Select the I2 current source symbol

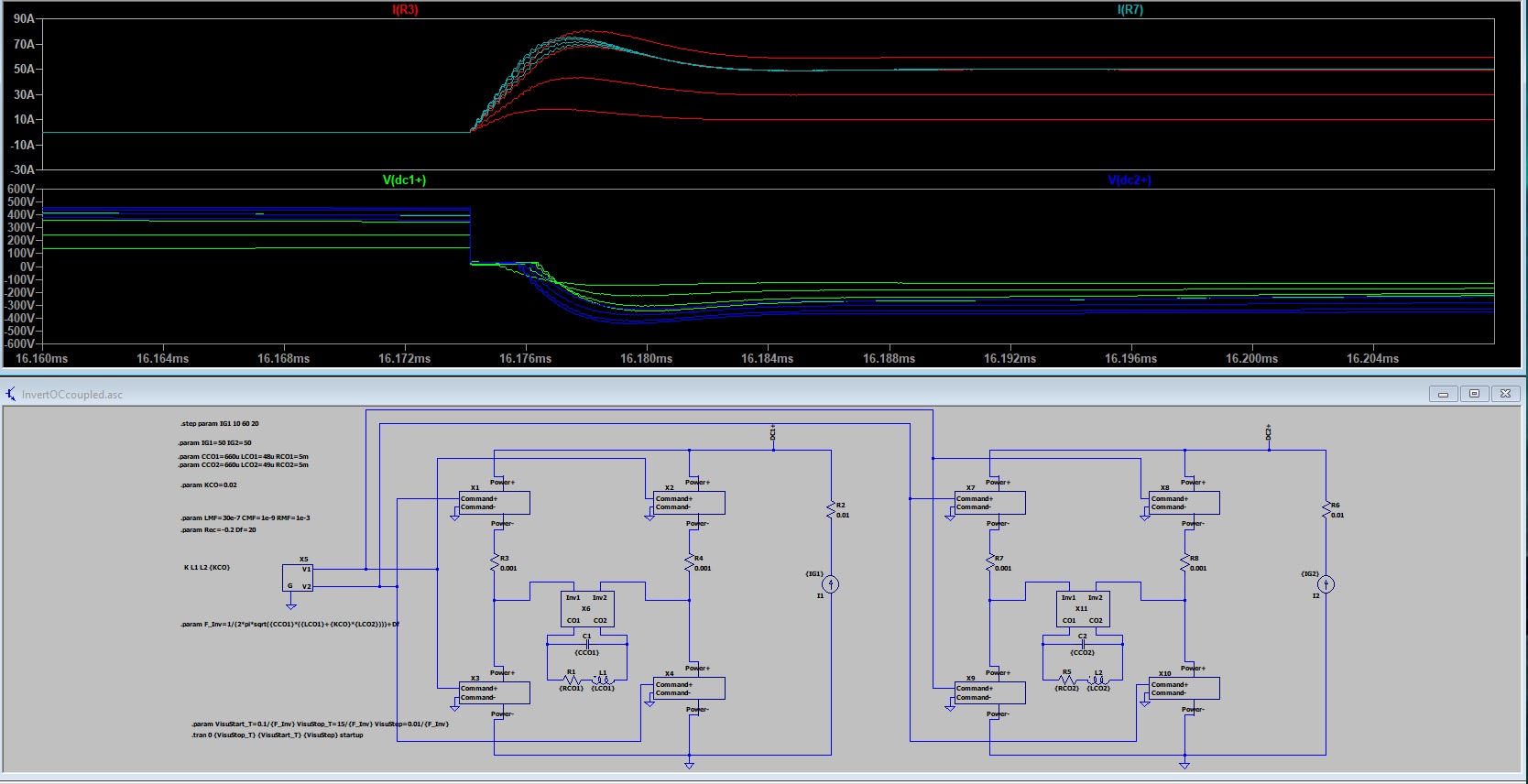[x=1326, y=584]
